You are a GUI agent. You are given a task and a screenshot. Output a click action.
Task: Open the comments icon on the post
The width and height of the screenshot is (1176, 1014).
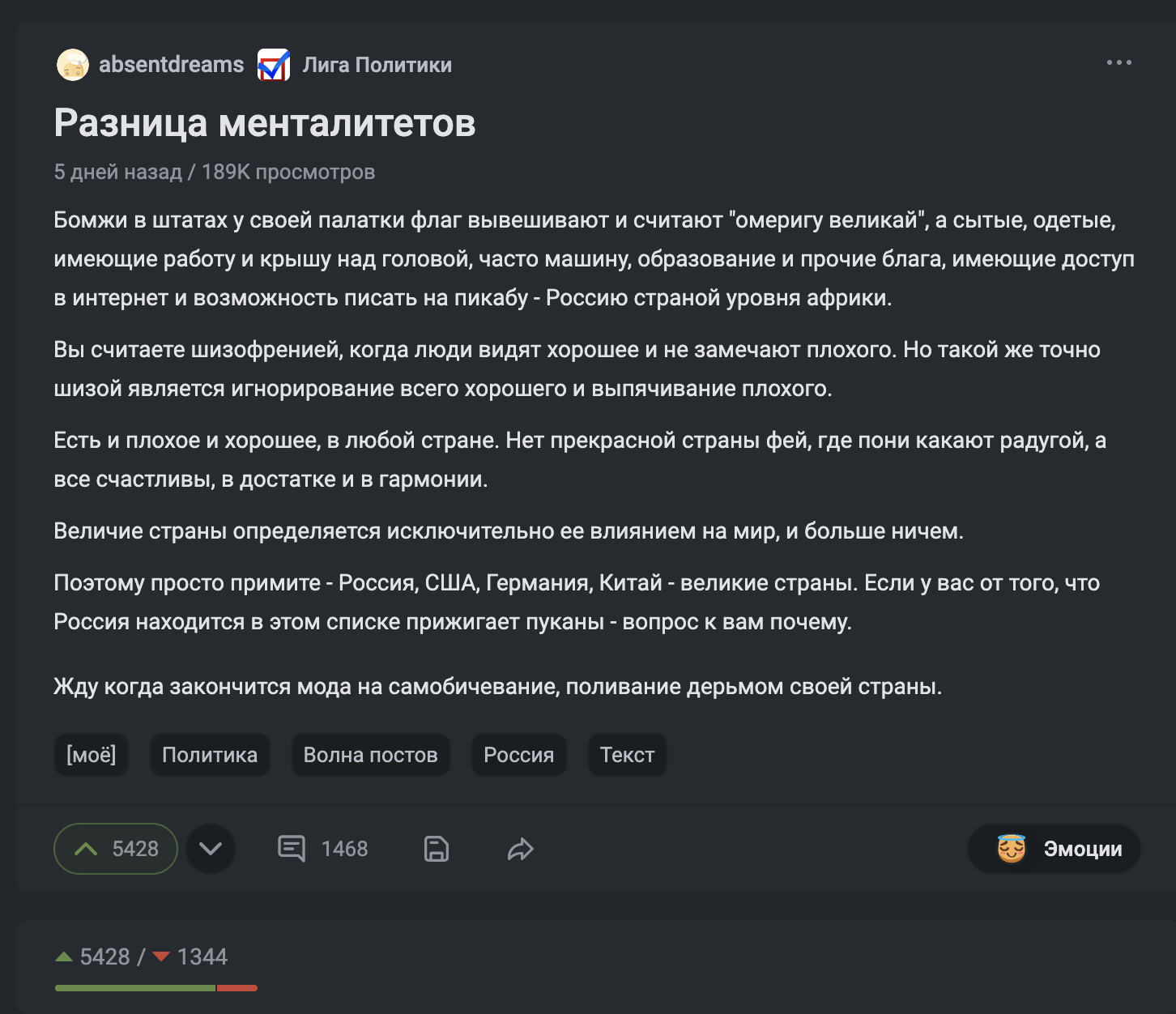click(x=292, y=849)
